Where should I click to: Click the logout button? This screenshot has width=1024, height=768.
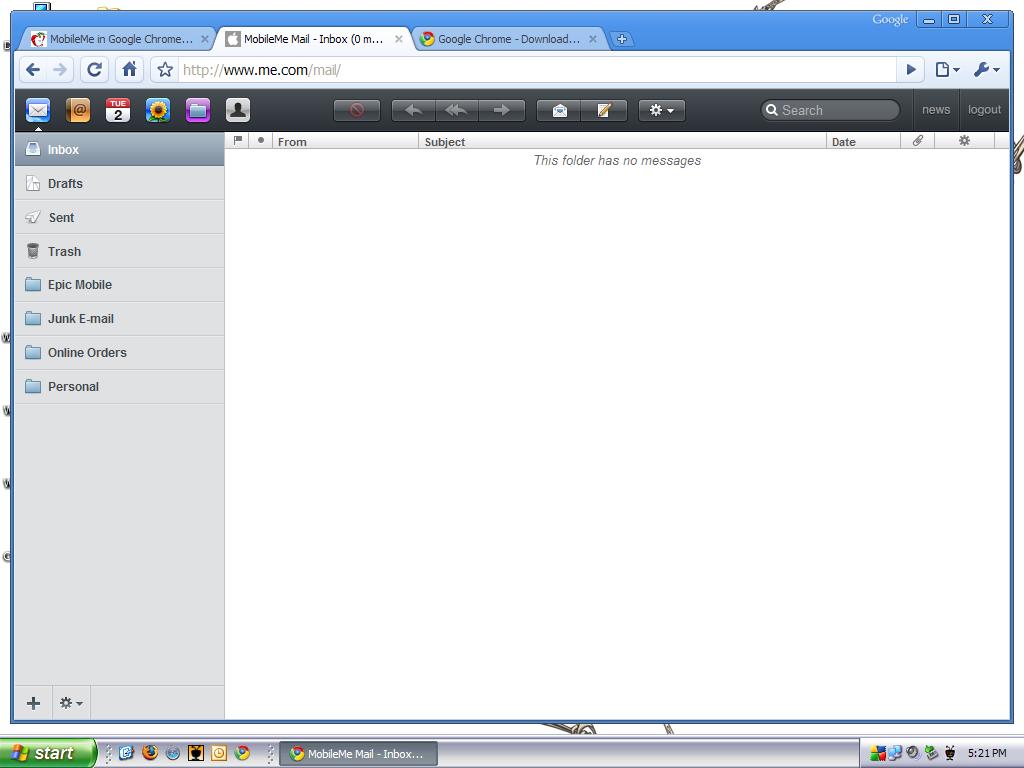[x=984, y=110]
